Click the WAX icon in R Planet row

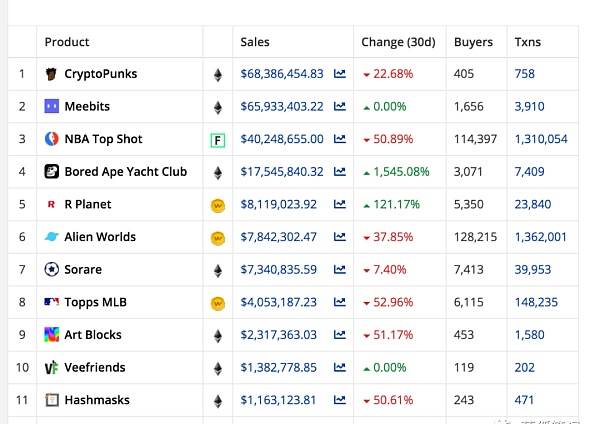pyautogui.click(x=218, y=205)
